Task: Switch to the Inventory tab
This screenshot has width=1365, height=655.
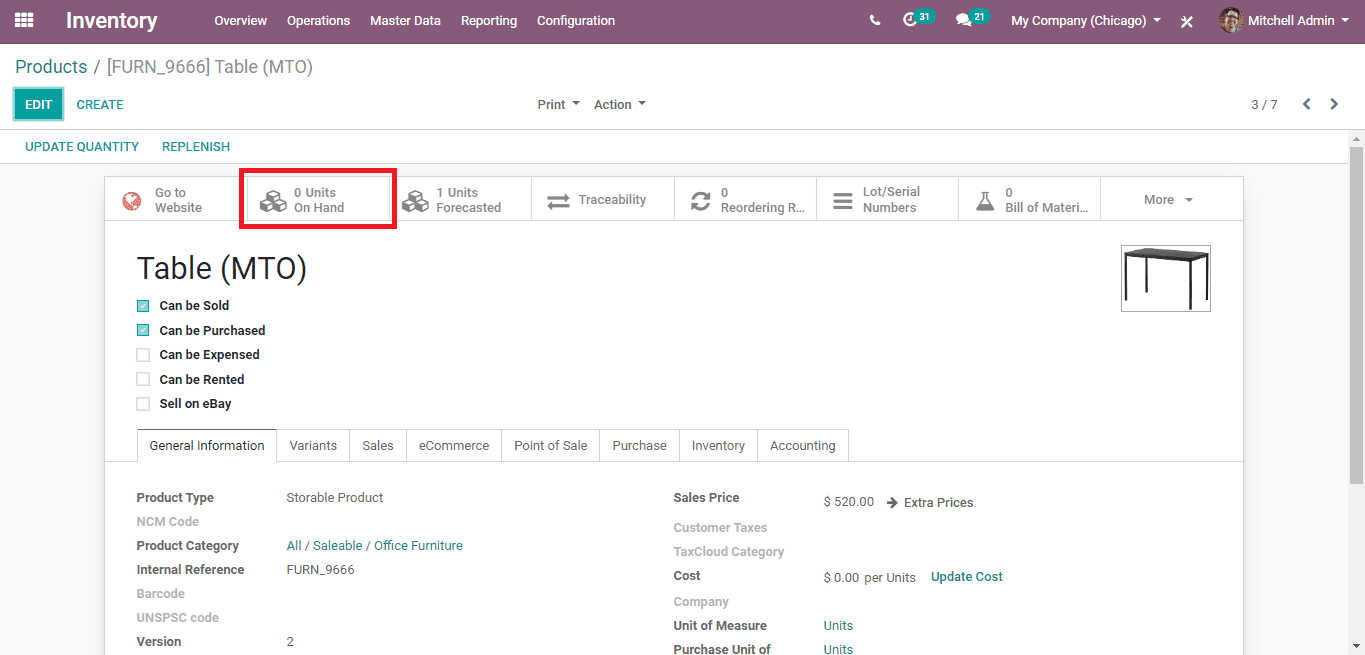Action: [718, 446]
